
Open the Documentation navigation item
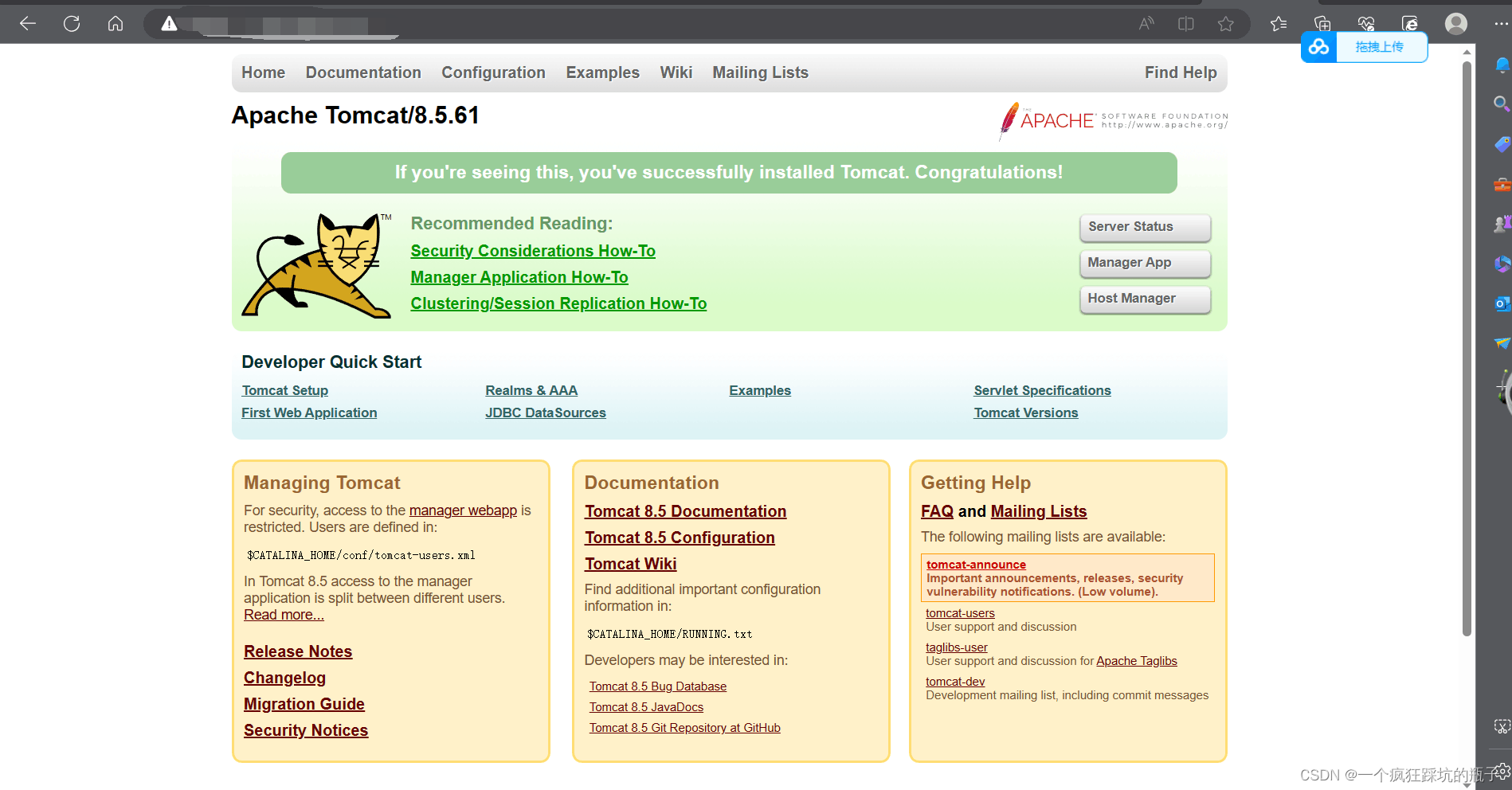(363, 72)
